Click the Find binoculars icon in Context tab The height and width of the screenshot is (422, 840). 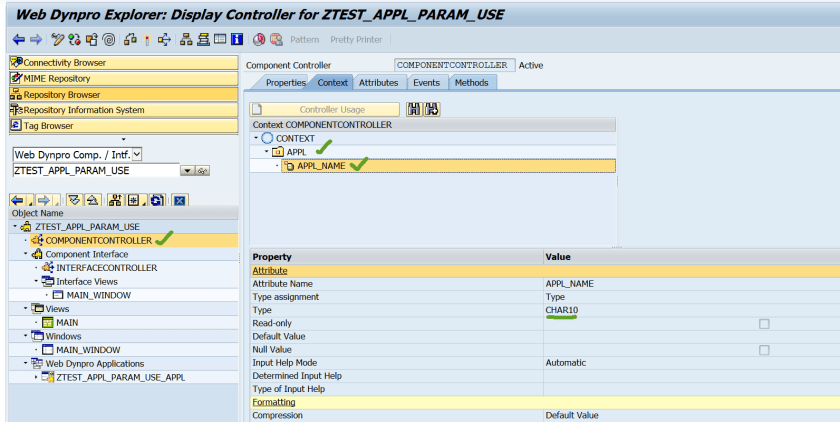tap(414, 109)
